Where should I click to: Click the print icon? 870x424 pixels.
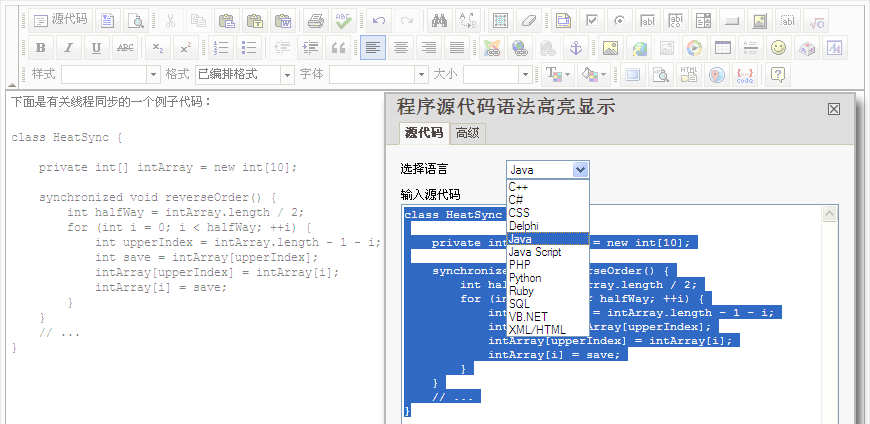(316, 20)
